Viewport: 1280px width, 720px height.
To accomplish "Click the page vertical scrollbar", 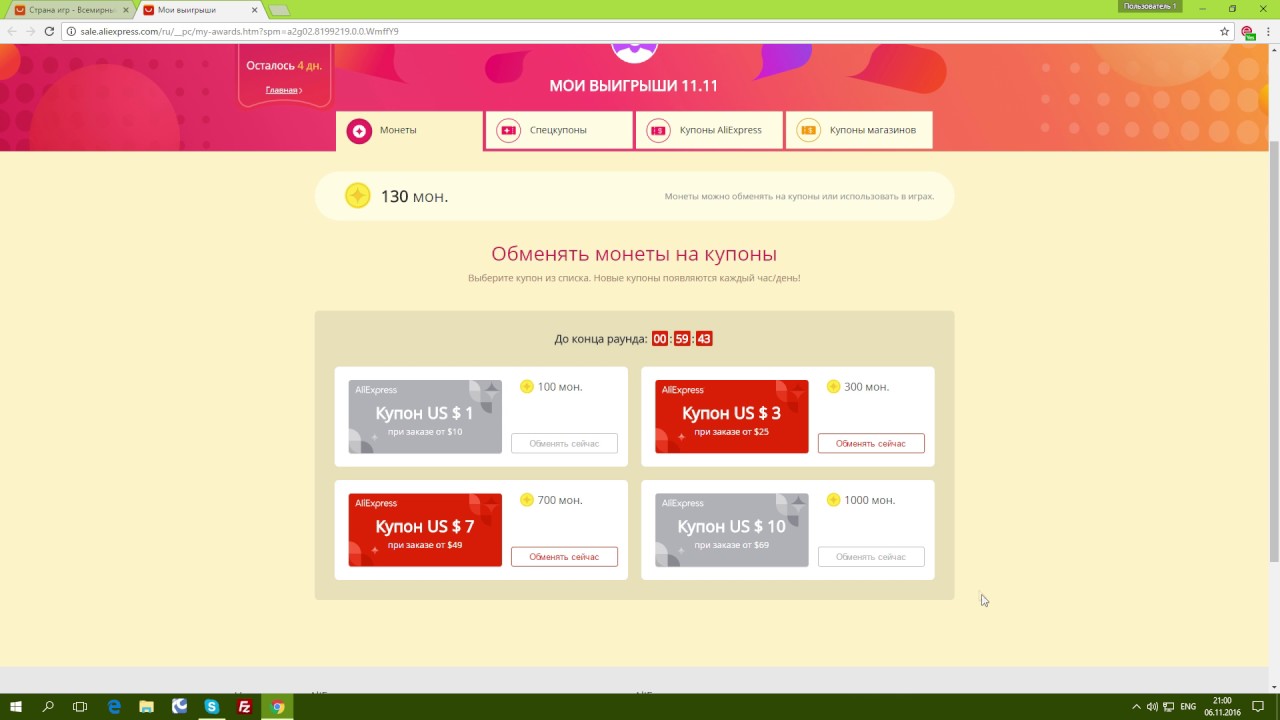I will coord(1274,350).
